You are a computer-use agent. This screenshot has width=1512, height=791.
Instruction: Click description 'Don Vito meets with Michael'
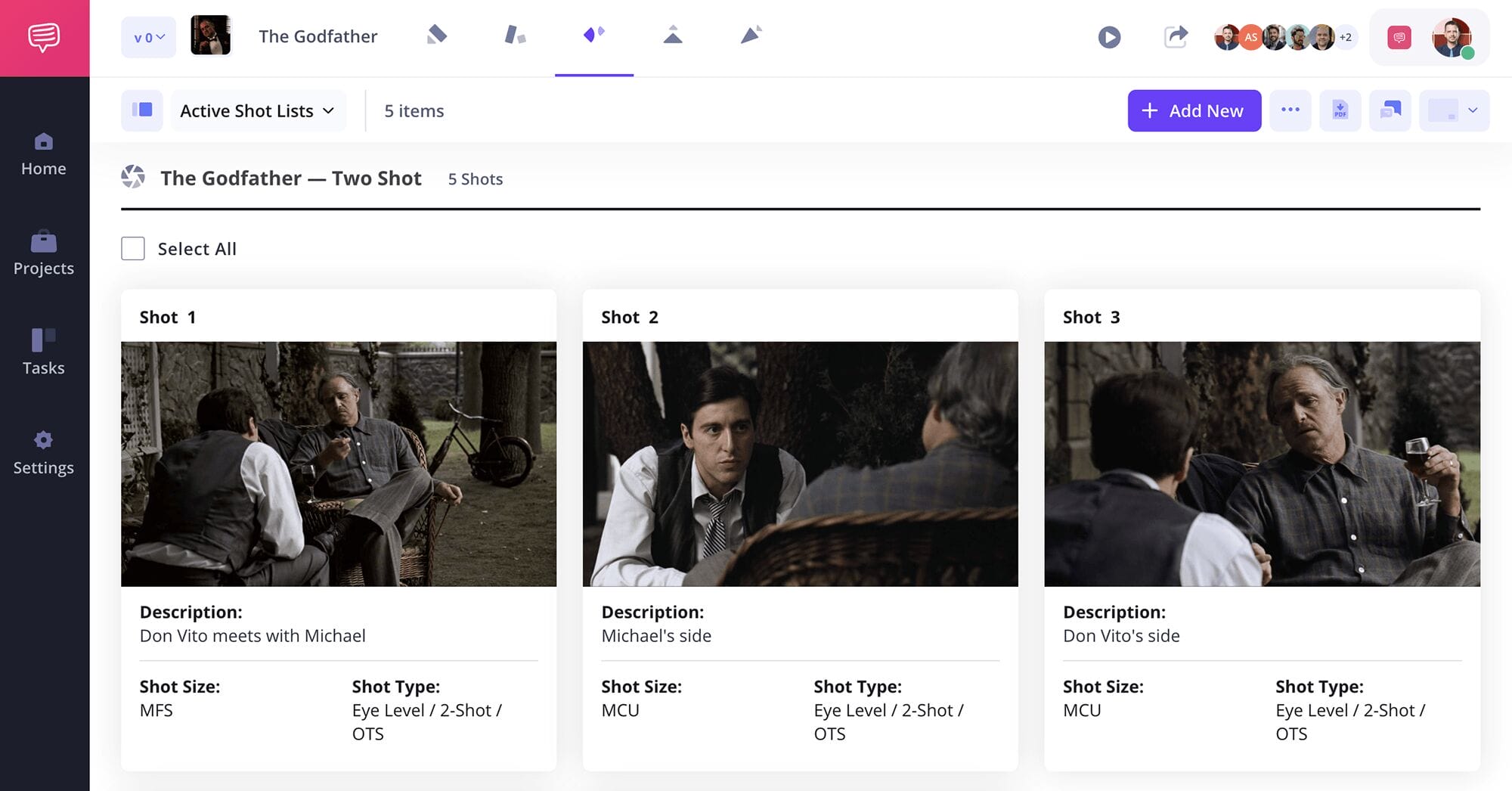pos(253,635)
